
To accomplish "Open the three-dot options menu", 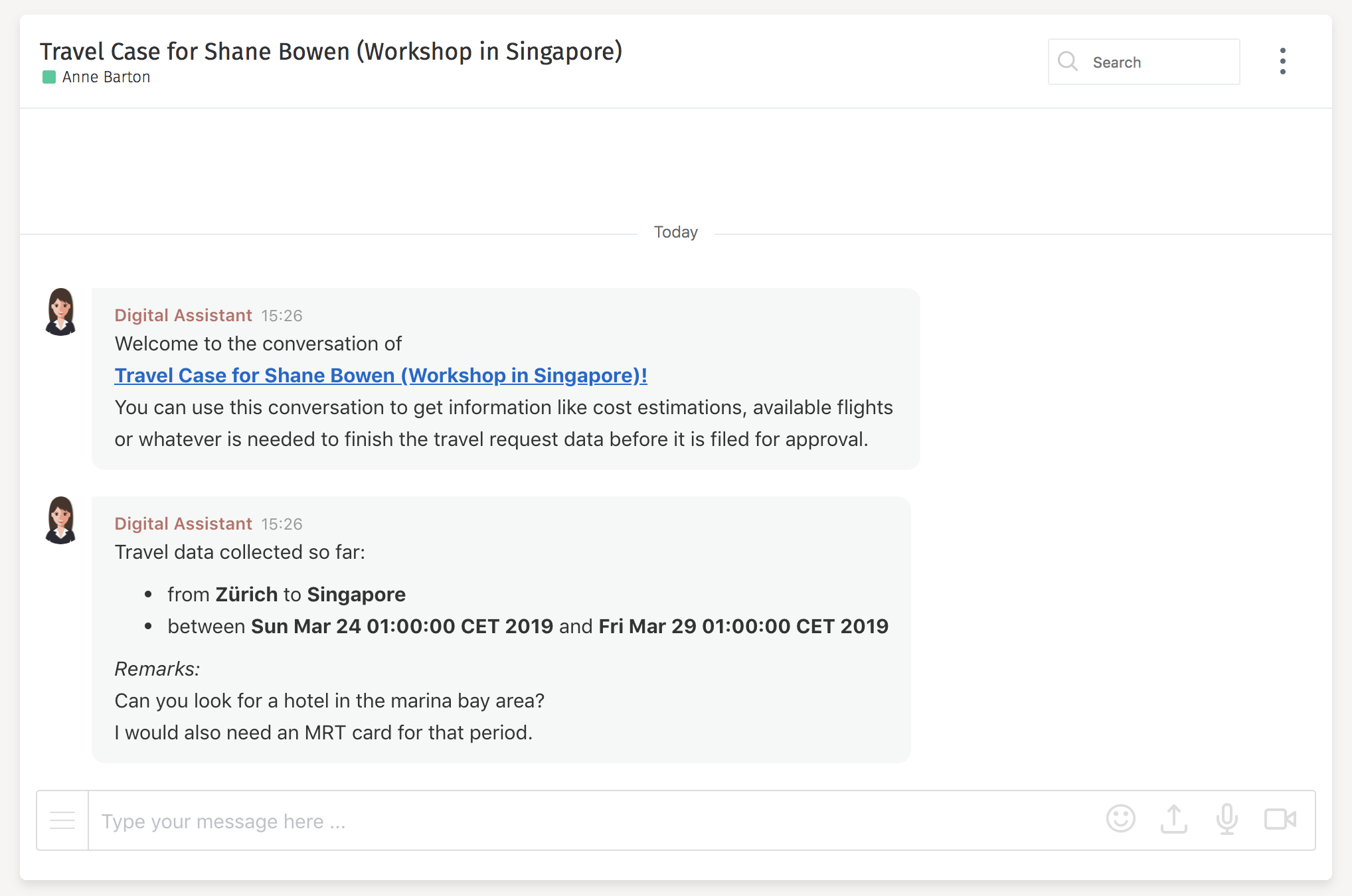I will point(1282,61).
